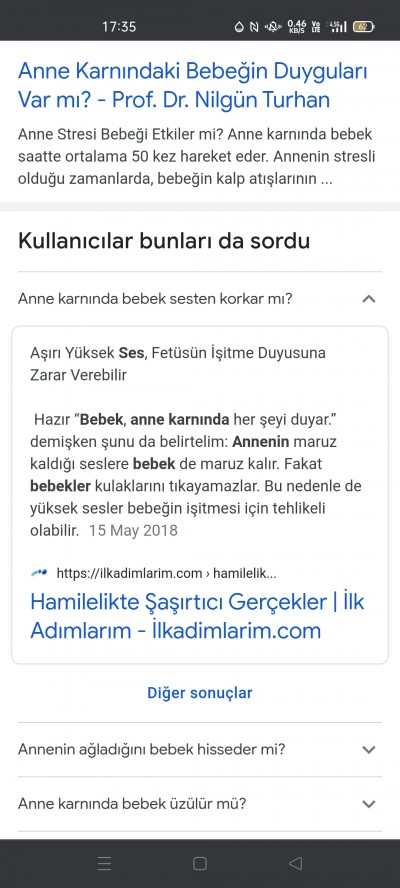400x888 pixels.
Task: Tap the 'Aşırı Yüksek Ses' answer snippet text
Action: pos(178,364)
